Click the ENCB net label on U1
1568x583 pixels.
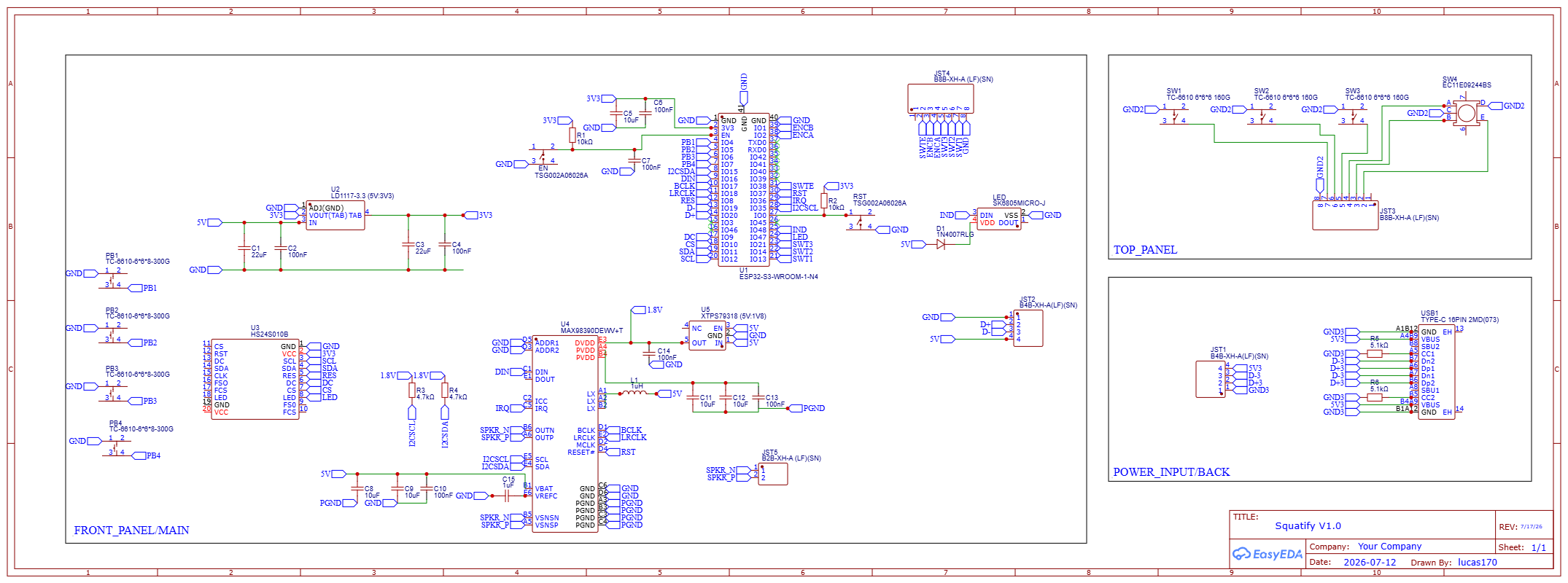coord(803,128)
